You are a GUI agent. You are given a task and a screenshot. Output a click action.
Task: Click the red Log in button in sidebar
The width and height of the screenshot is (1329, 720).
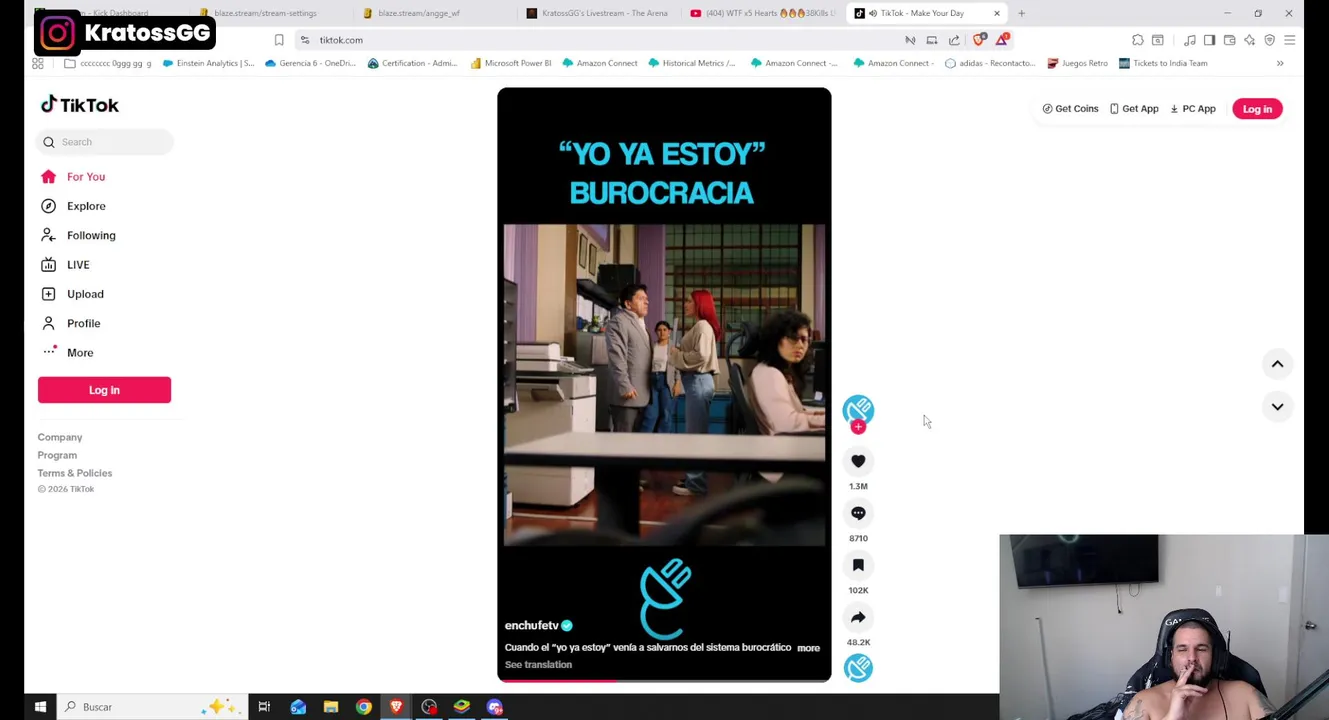coord(104,390)
